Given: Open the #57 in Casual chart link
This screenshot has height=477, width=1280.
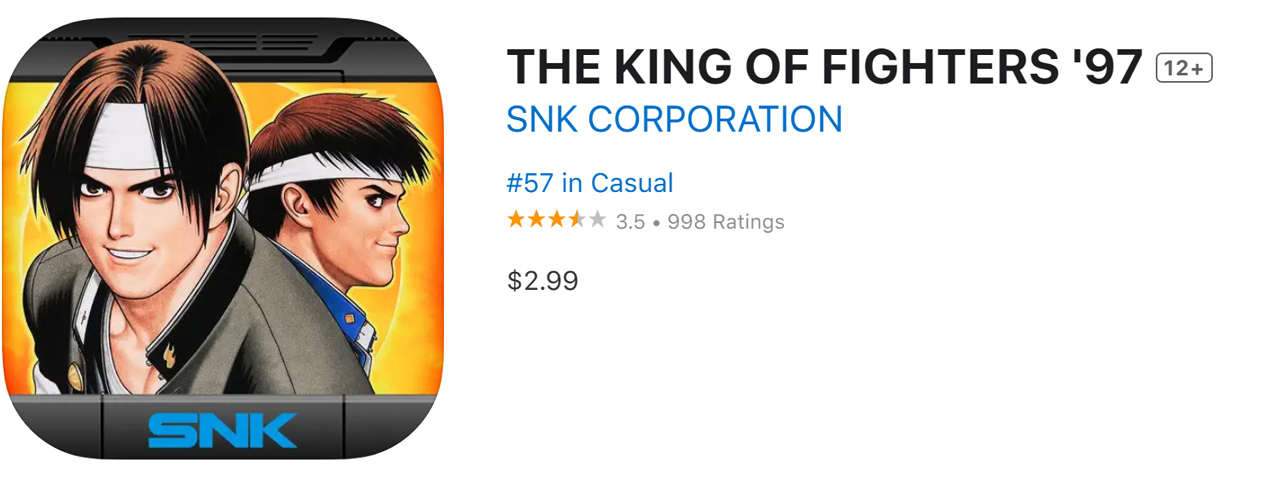Looking at the screenshot, I should point(590,183).
